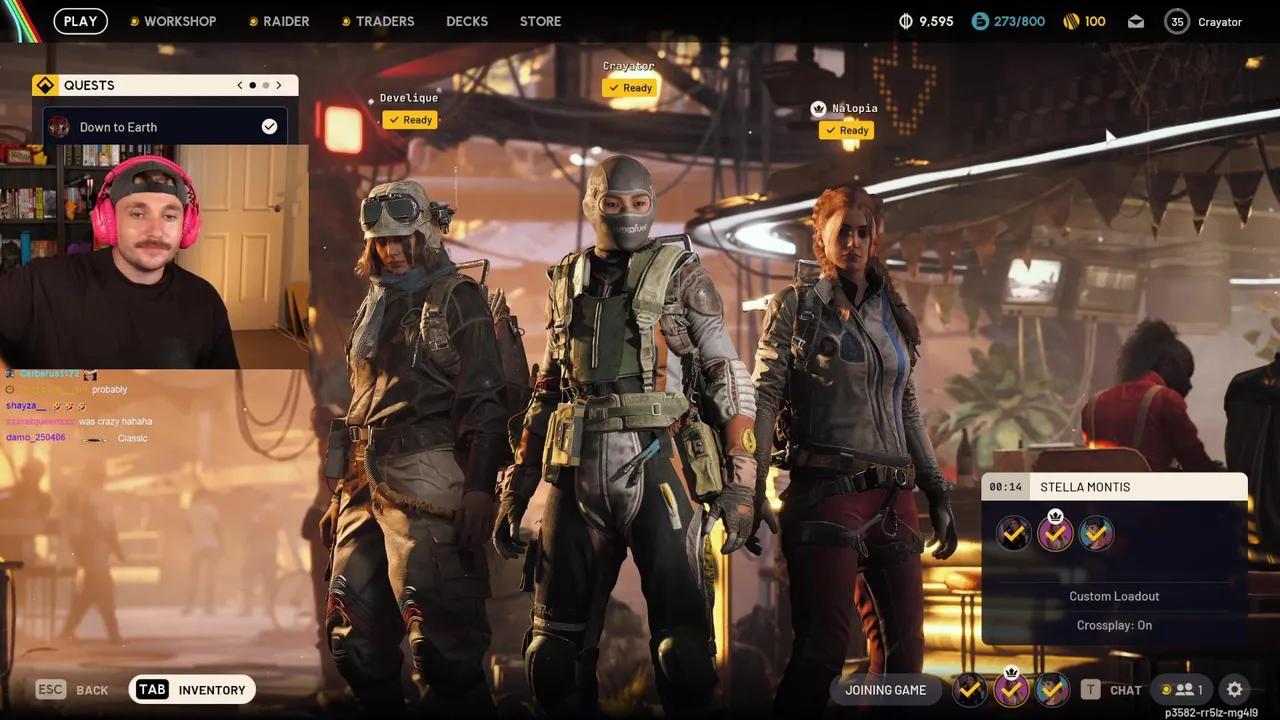The height and width of the screenshot is (720, 1280).
Task: Click the party leader crown beside Nalopia
Action: click(818, 108)
